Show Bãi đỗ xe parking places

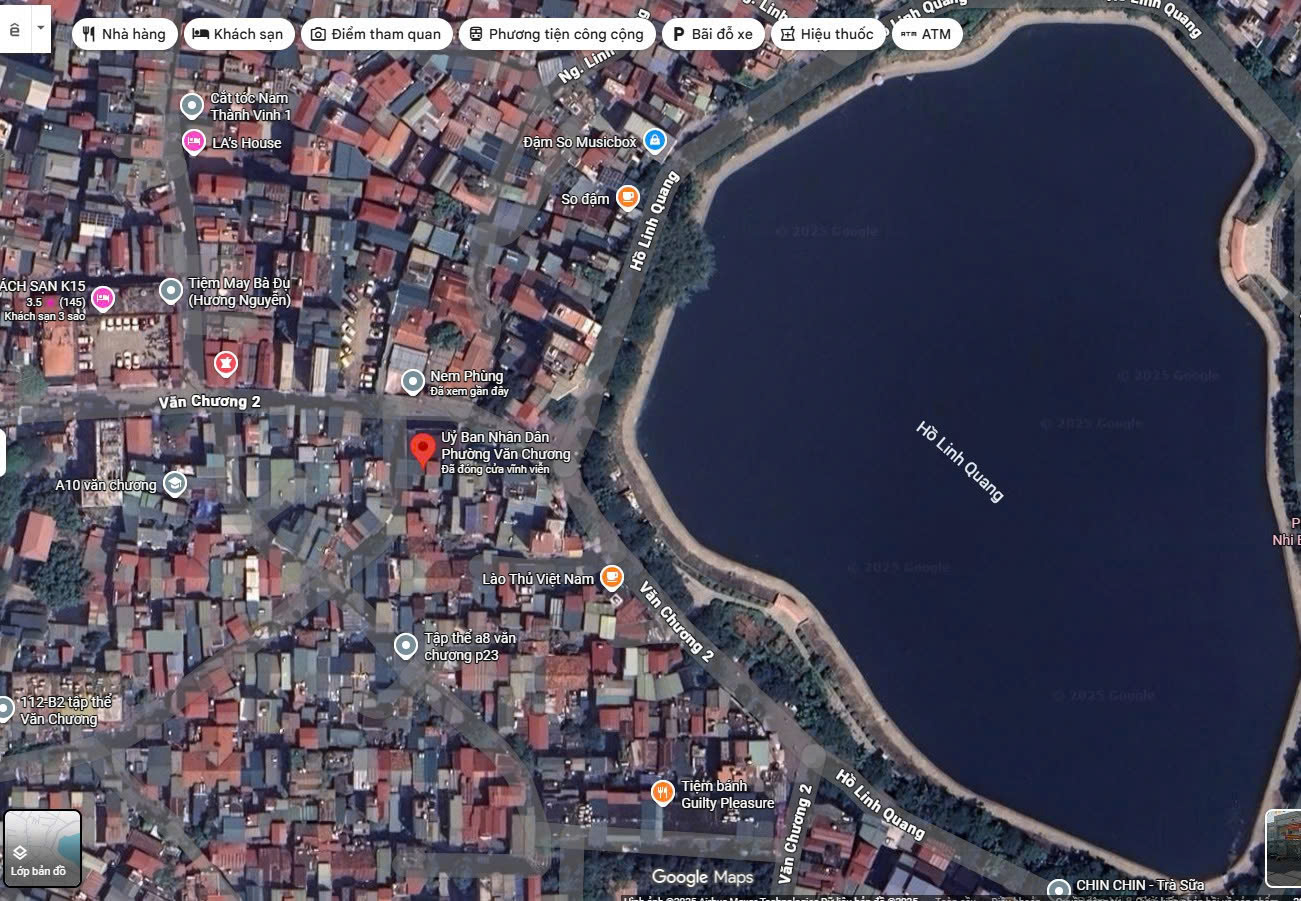point(712,34)
